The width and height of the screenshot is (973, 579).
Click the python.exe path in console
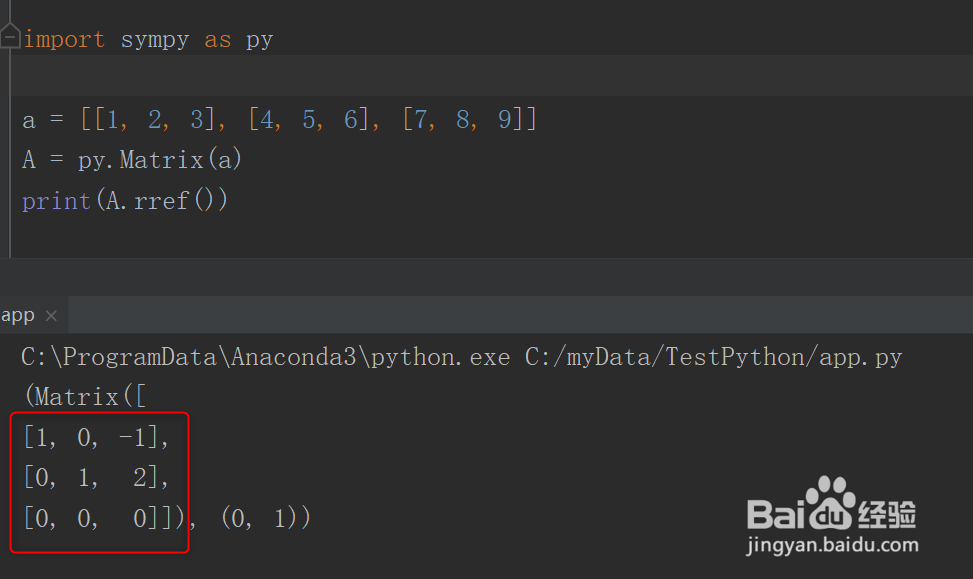266,357
